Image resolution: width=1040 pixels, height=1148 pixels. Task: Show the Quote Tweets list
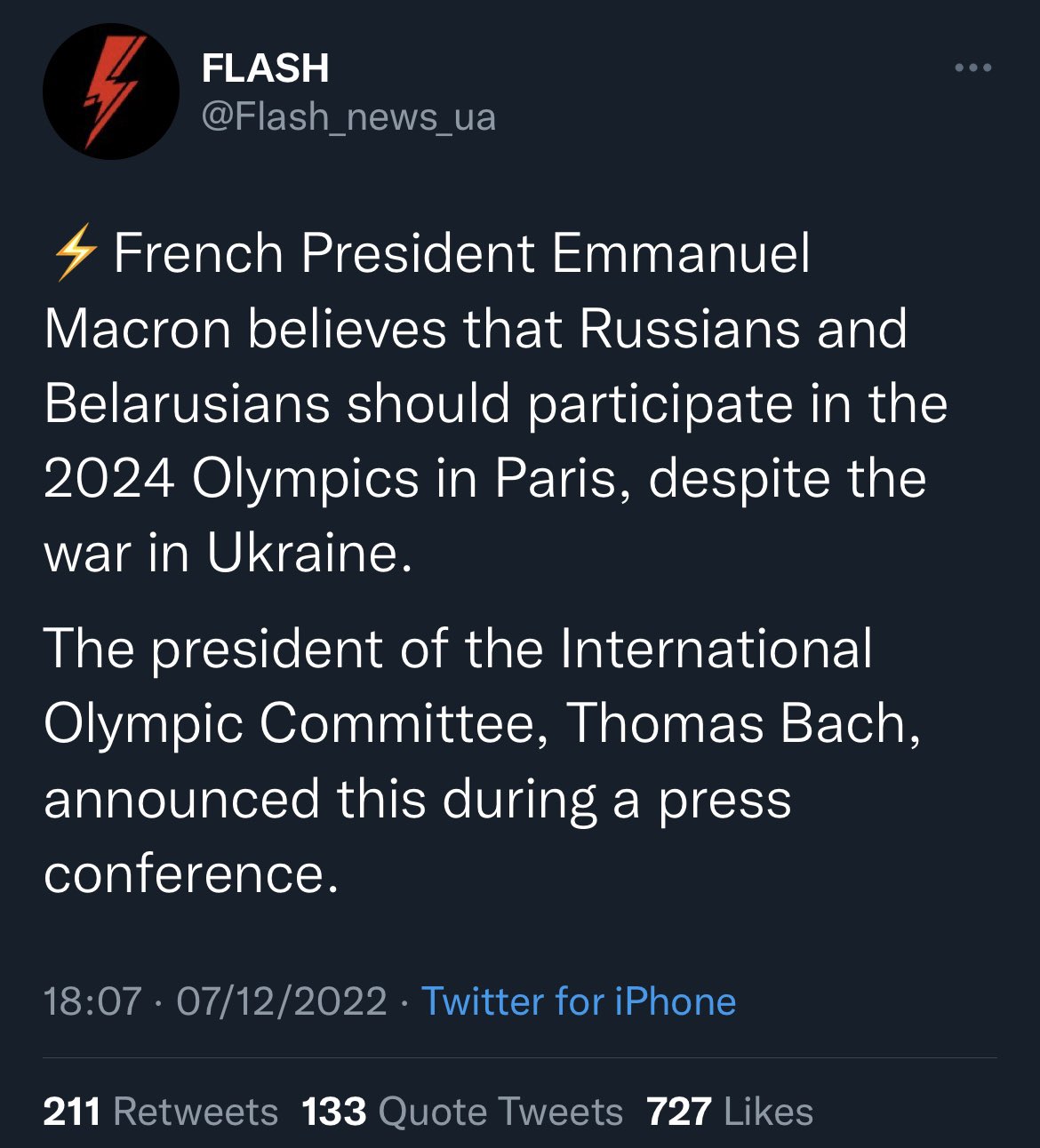click(500, 1112)
